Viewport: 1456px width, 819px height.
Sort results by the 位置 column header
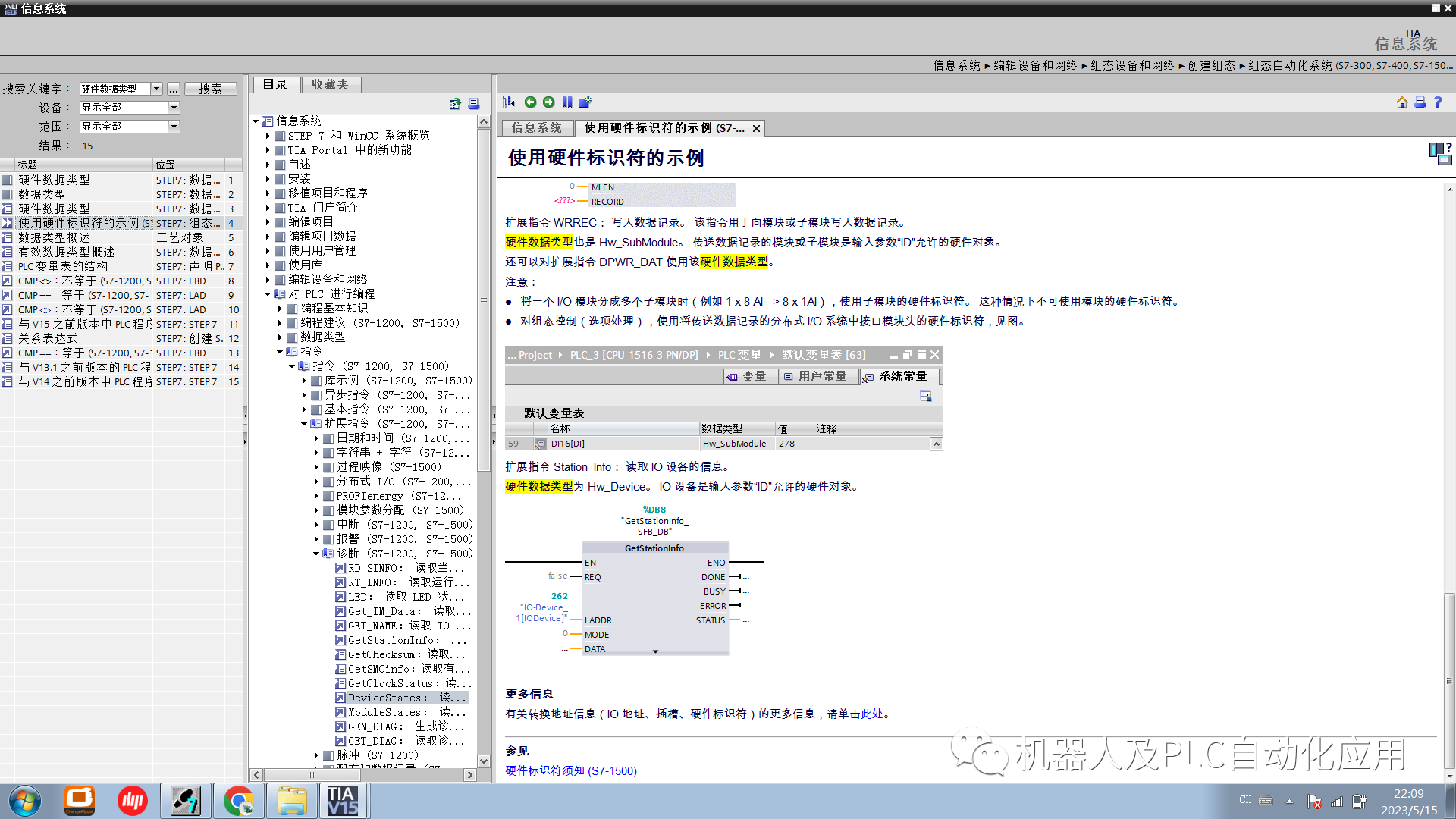(189, 164)
